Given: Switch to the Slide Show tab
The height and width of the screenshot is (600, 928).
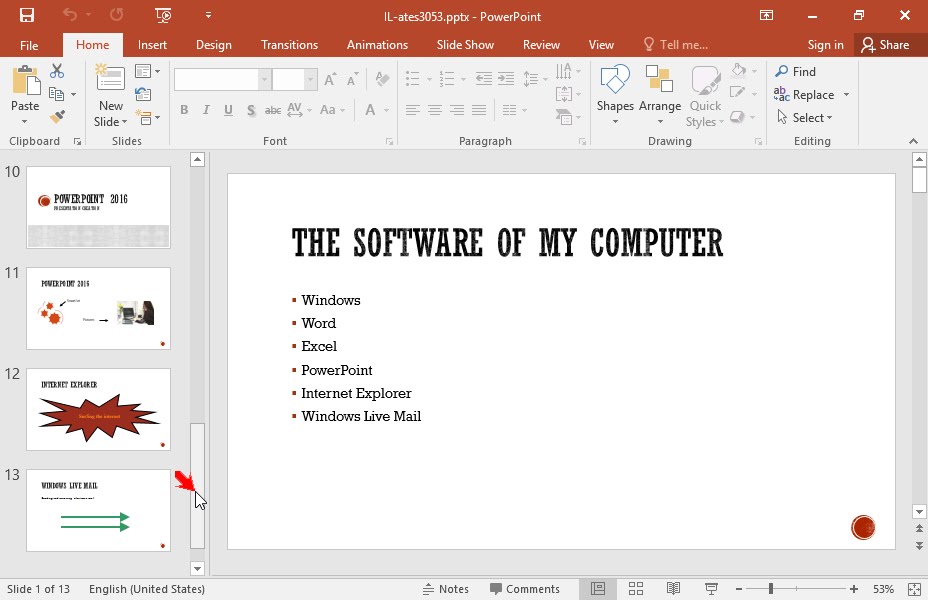Looking at the screenshot, I should [x=465, y=45].
